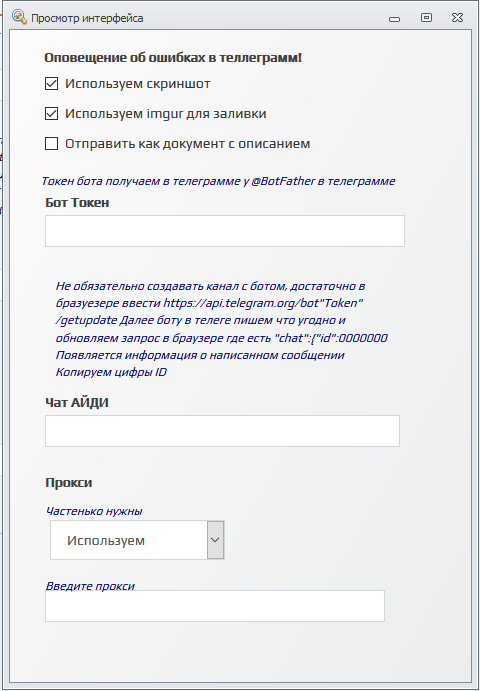Click the Чат АЙДИ label
The width and height of the screenshot is (480, 691).
click(77, 402)
